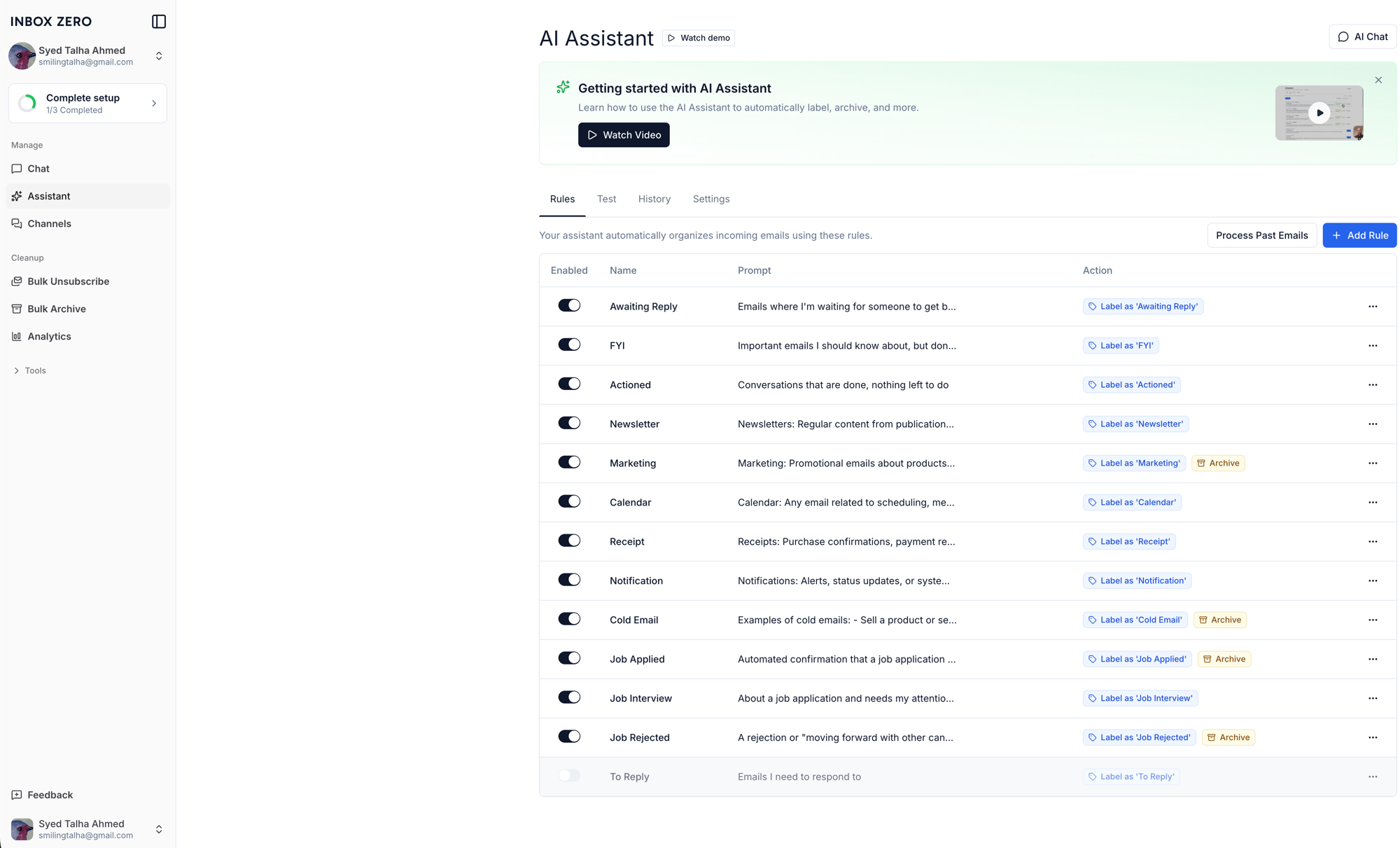Play the tutorial video thumbnail
The width and height of the screenshot is (1400, 848).
point(1319,113)
